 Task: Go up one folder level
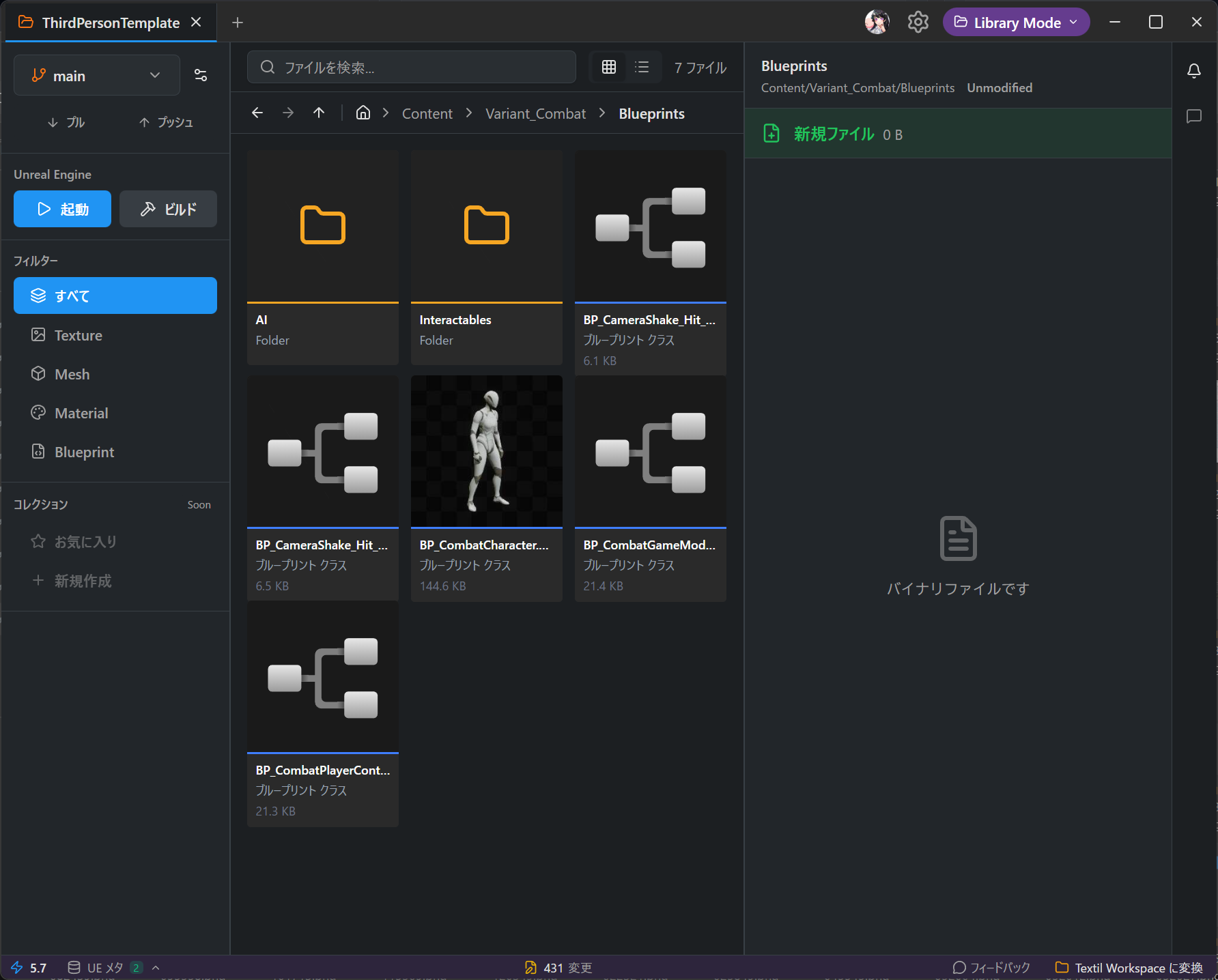coord(319,113)
